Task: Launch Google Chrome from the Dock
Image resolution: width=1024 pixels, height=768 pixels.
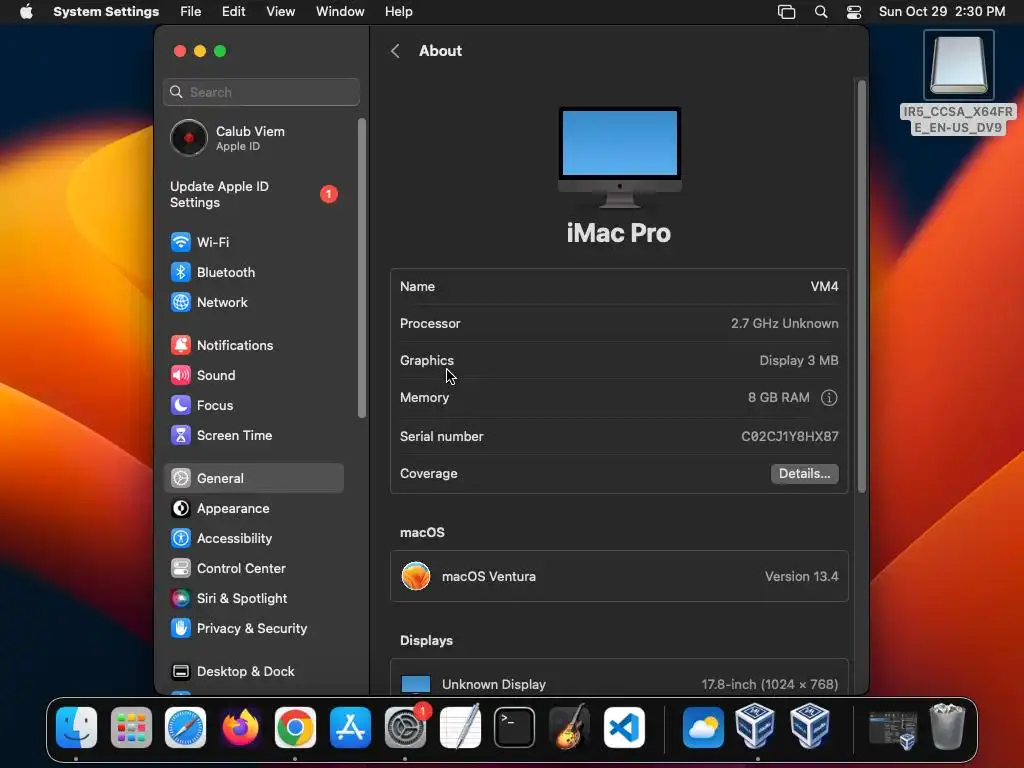Action: tap(295, 728)
